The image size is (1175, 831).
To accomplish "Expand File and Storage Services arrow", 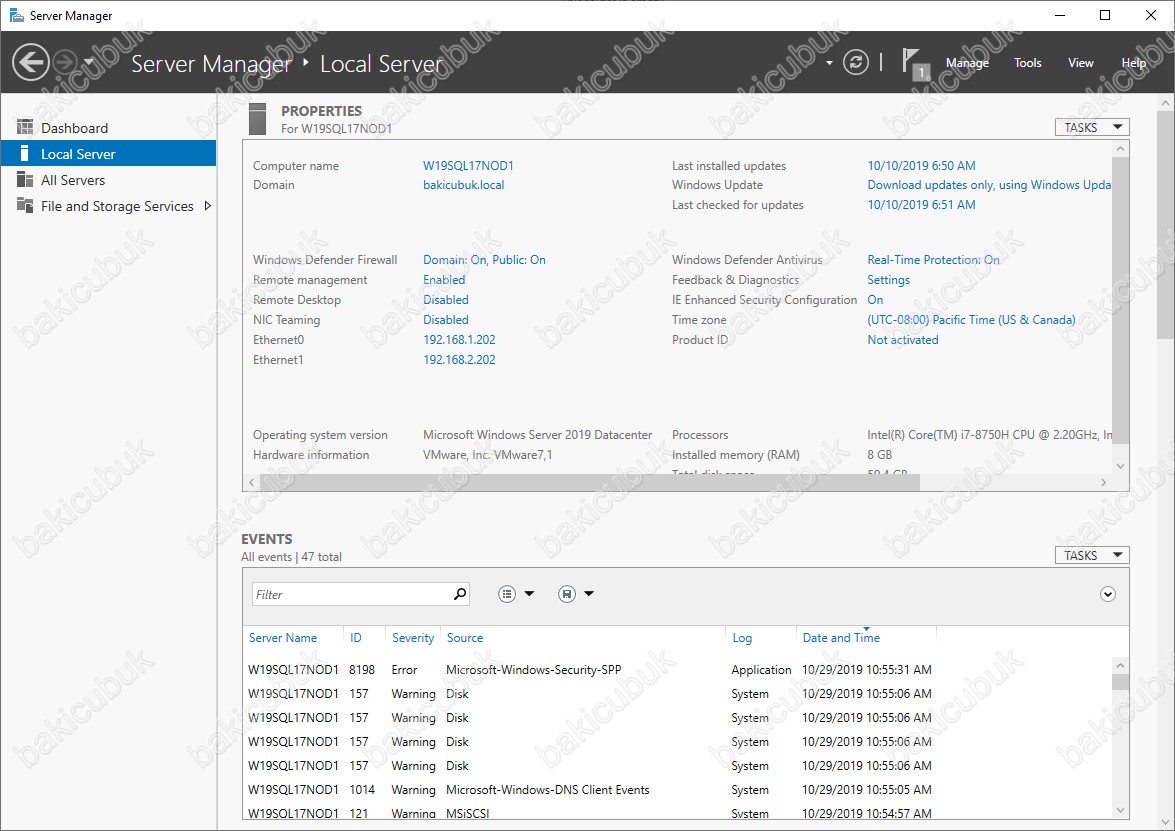I will click(208, 206).
